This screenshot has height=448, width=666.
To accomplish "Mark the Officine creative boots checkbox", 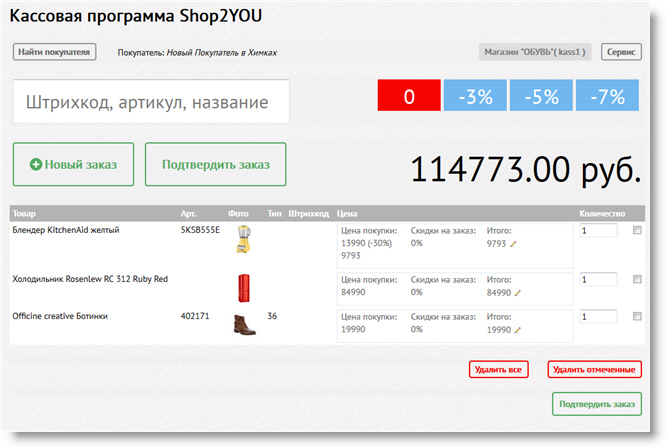I will pos(638,317).
